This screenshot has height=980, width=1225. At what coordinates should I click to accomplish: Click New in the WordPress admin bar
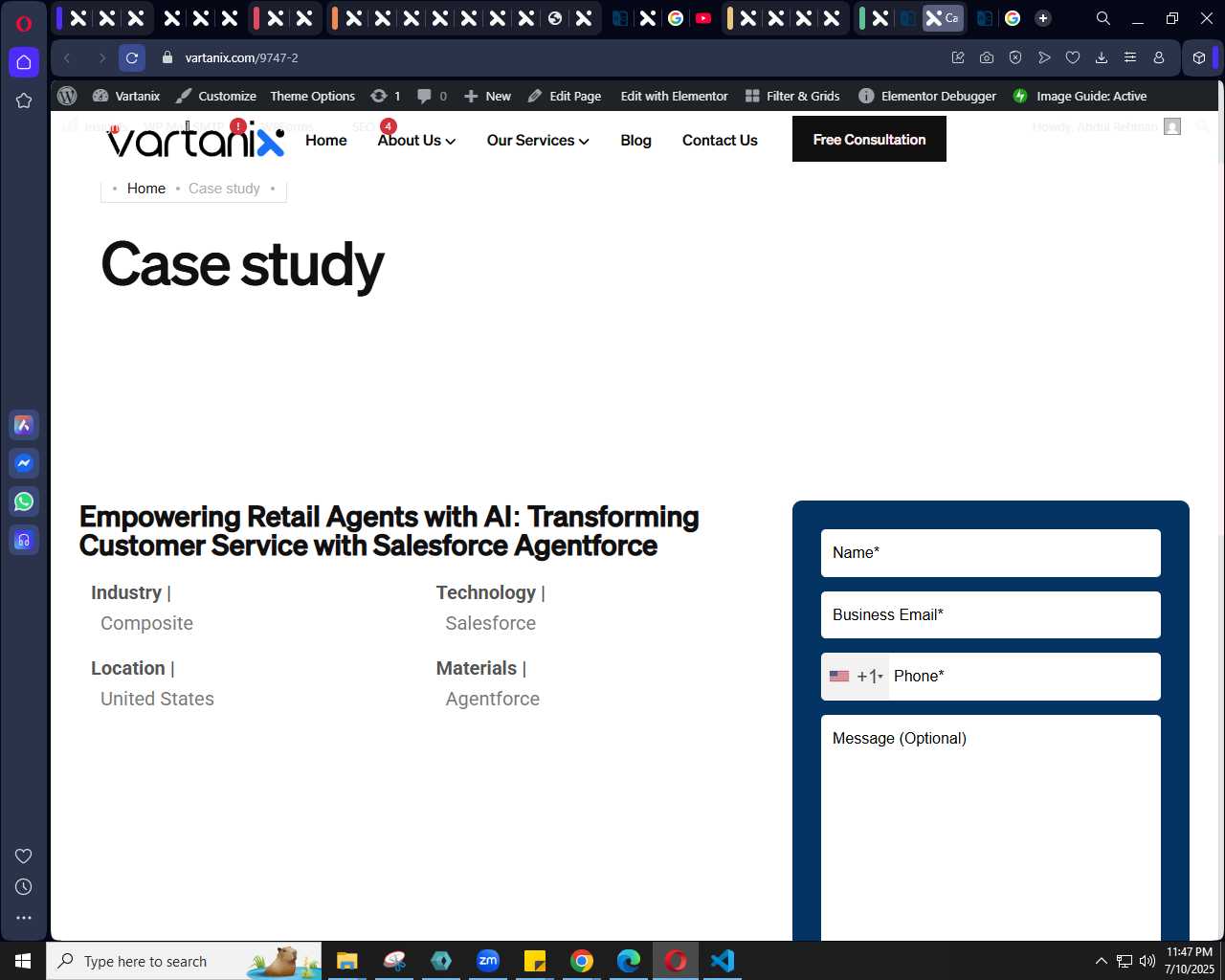click(487, 96)
